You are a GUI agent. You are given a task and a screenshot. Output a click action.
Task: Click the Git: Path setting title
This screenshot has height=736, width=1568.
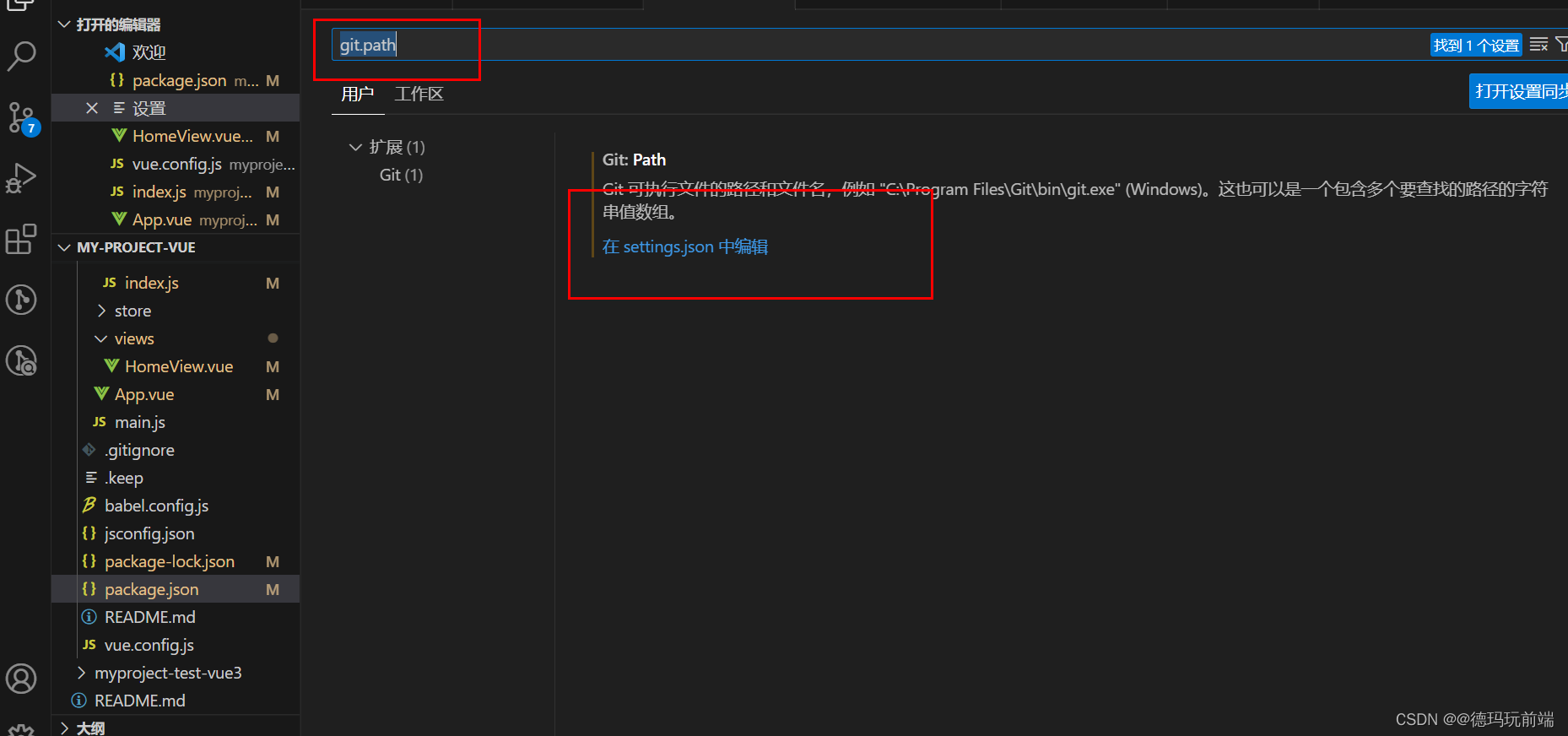click(634, 160)
